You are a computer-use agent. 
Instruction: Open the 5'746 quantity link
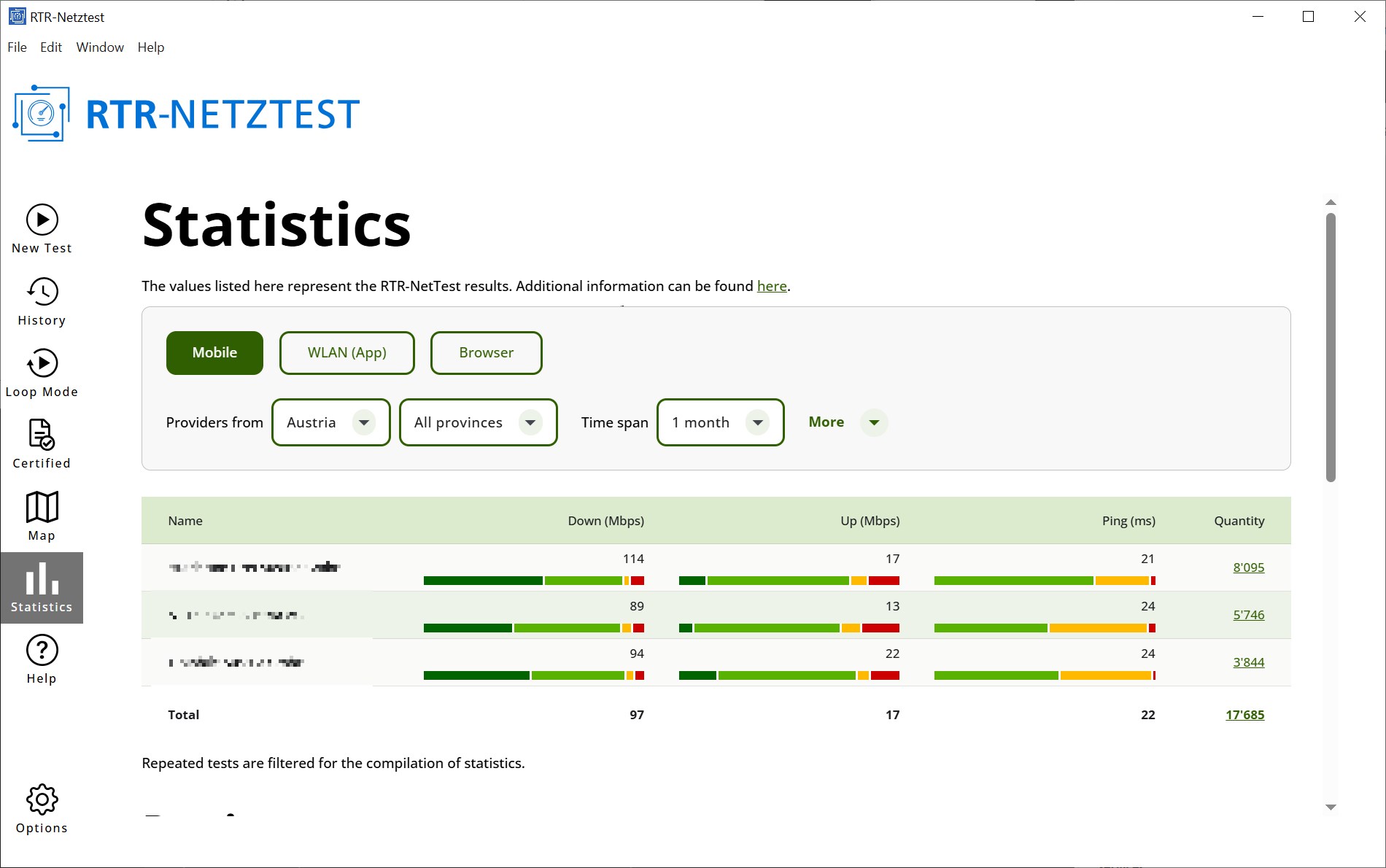point(1248,615)
